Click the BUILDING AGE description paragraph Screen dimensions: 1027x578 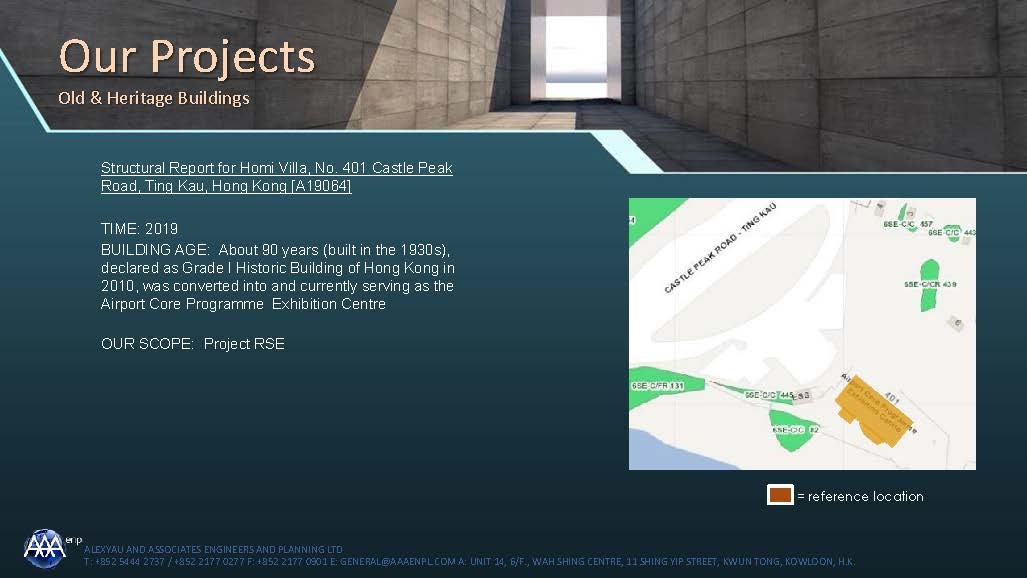pyautogui.click(x=277, y=277)
